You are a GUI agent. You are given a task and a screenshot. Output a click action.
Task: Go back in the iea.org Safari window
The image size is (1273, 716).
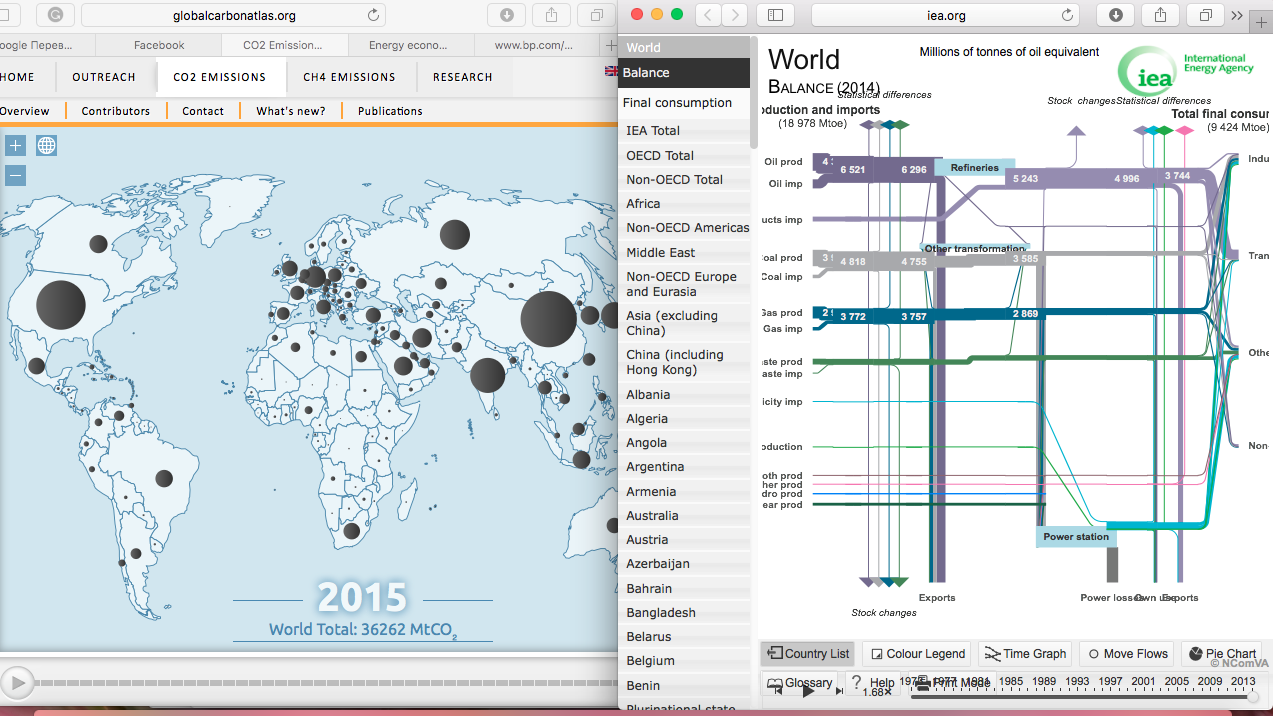(707, 15)
